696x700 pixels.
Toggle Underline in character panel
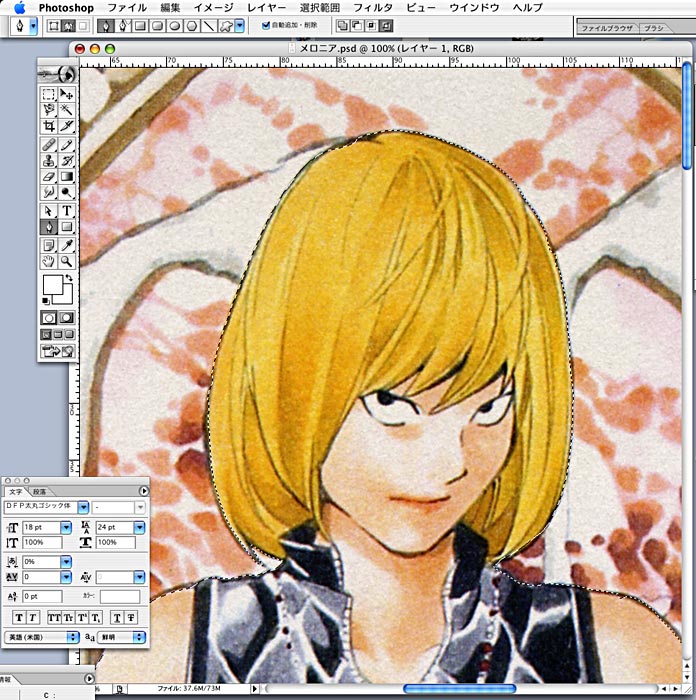click(x=117, y=618)
